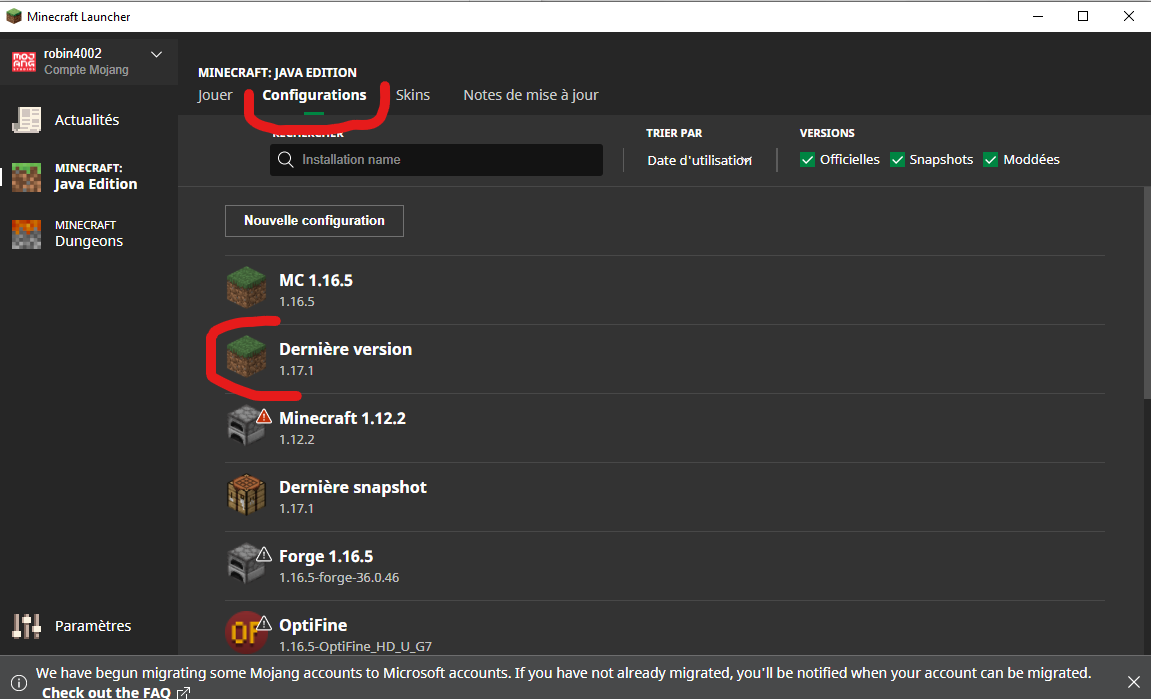Click the configurations list scrollbar
The width and height of the screenshot is (1151, 699).
click(x=1147, y=294)
